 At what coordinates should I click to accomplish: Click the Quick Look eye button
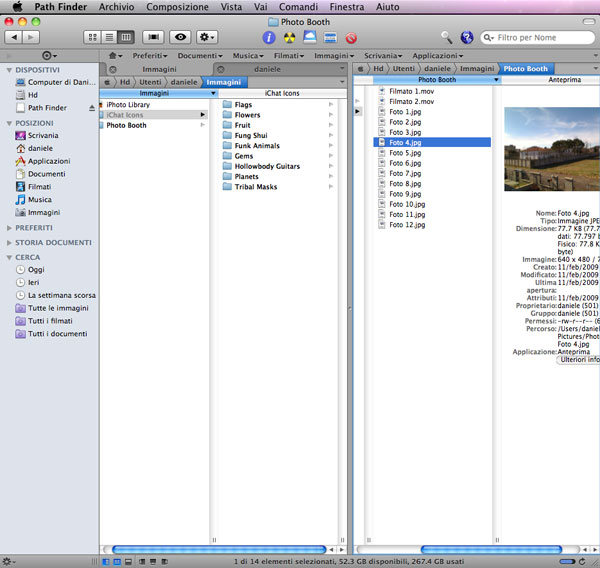180,37
